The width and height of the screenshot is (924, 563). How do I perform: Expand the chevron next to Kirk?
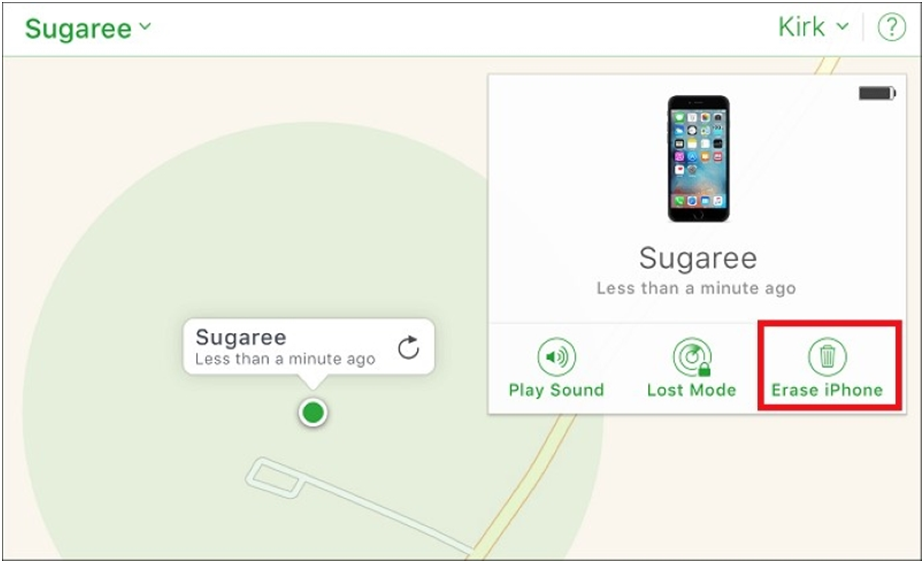(843, 27)
